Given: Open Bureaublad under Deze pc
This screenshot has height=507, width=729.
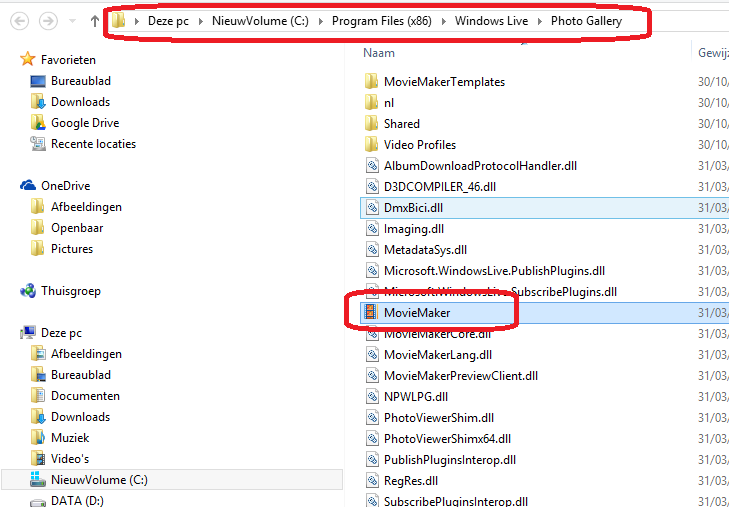Looking at the screenshot, I should pos(81,375).
